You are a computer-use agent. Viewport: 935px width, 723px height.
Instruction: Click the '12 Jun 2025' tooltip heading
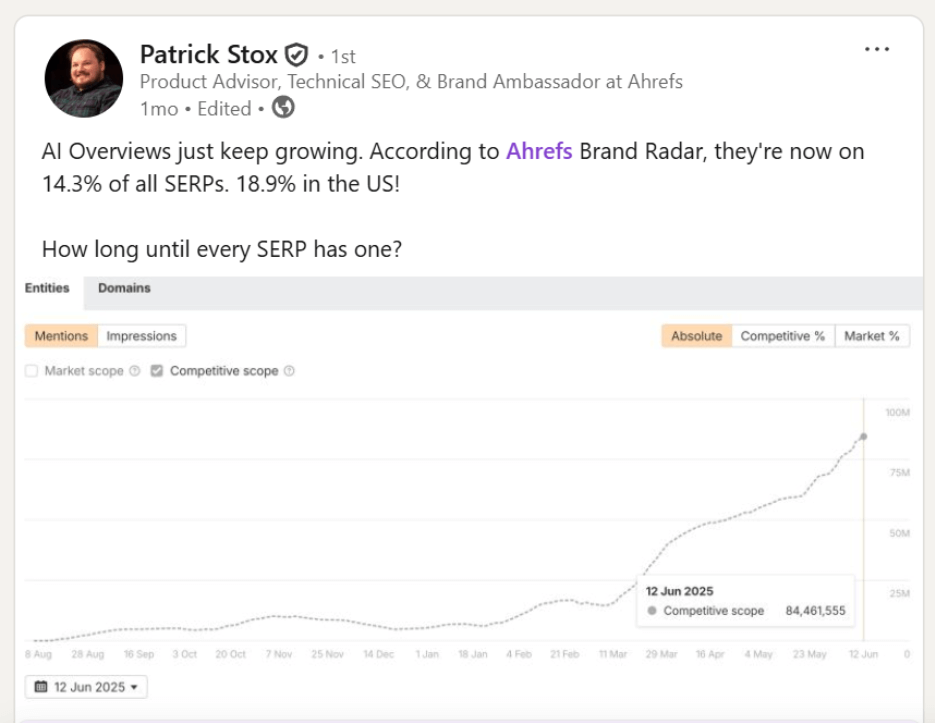point(679,591)
